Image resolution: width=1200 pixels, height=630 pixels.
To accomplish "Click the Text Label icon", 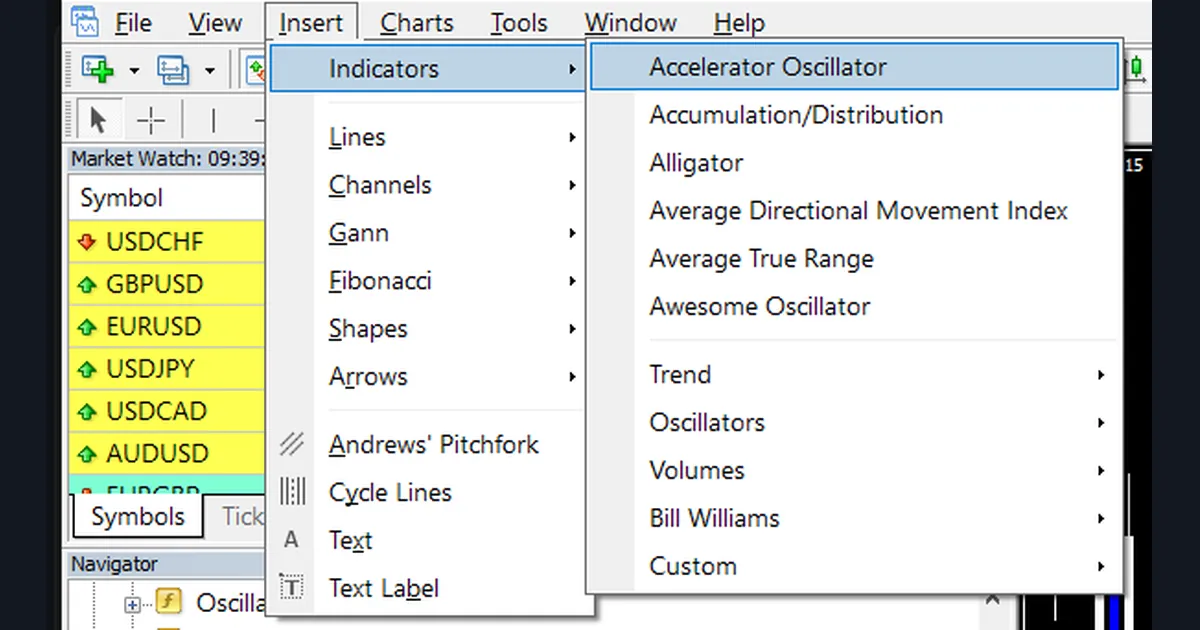I will 291,588.
